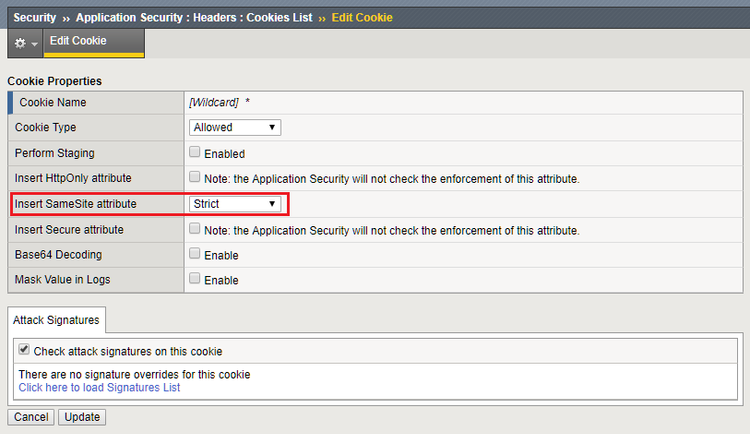Check the Insert Secure attribute box
This screenshot has width=750, height=434.
click(x=195, y=229)
